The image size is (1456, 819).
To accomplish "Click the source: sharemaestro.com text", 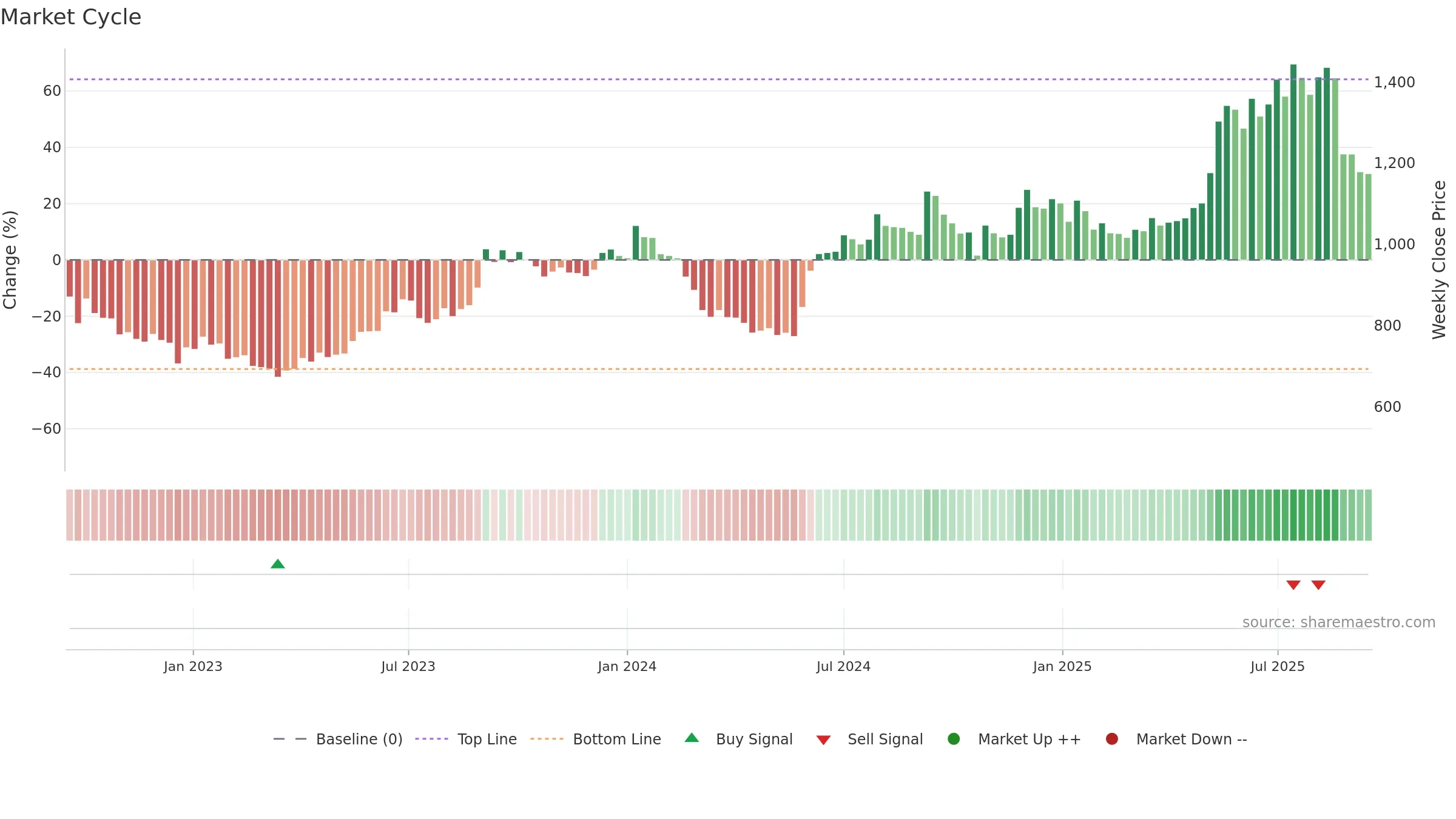I will tap(1339, 622).
